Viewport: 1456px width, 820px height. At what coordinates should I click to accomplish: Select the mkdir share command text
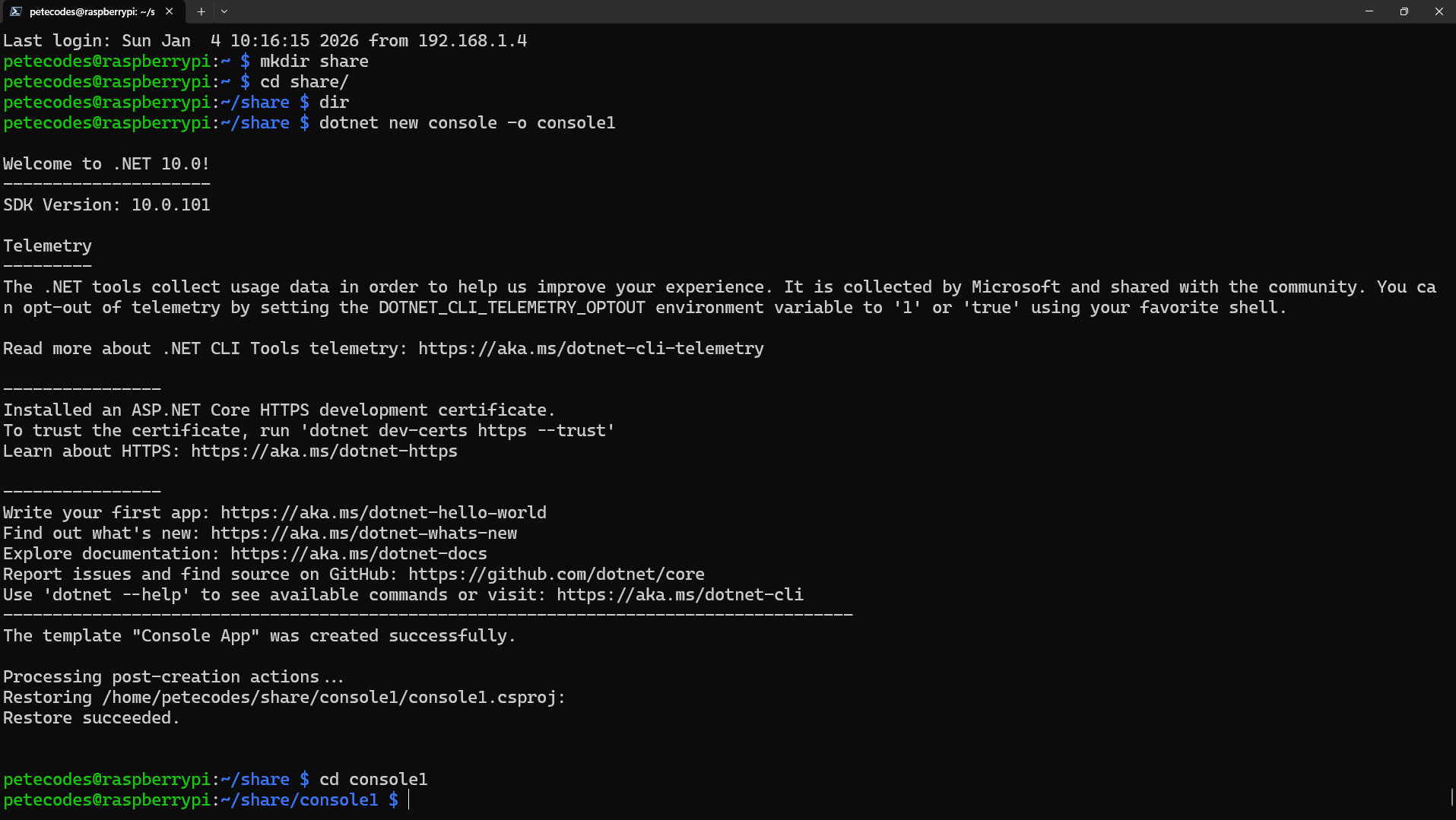312,61
